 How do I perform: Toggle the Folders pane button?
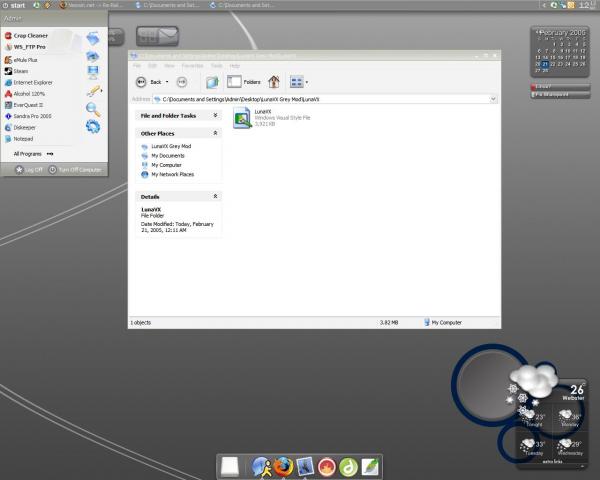(x=243, y=82)
